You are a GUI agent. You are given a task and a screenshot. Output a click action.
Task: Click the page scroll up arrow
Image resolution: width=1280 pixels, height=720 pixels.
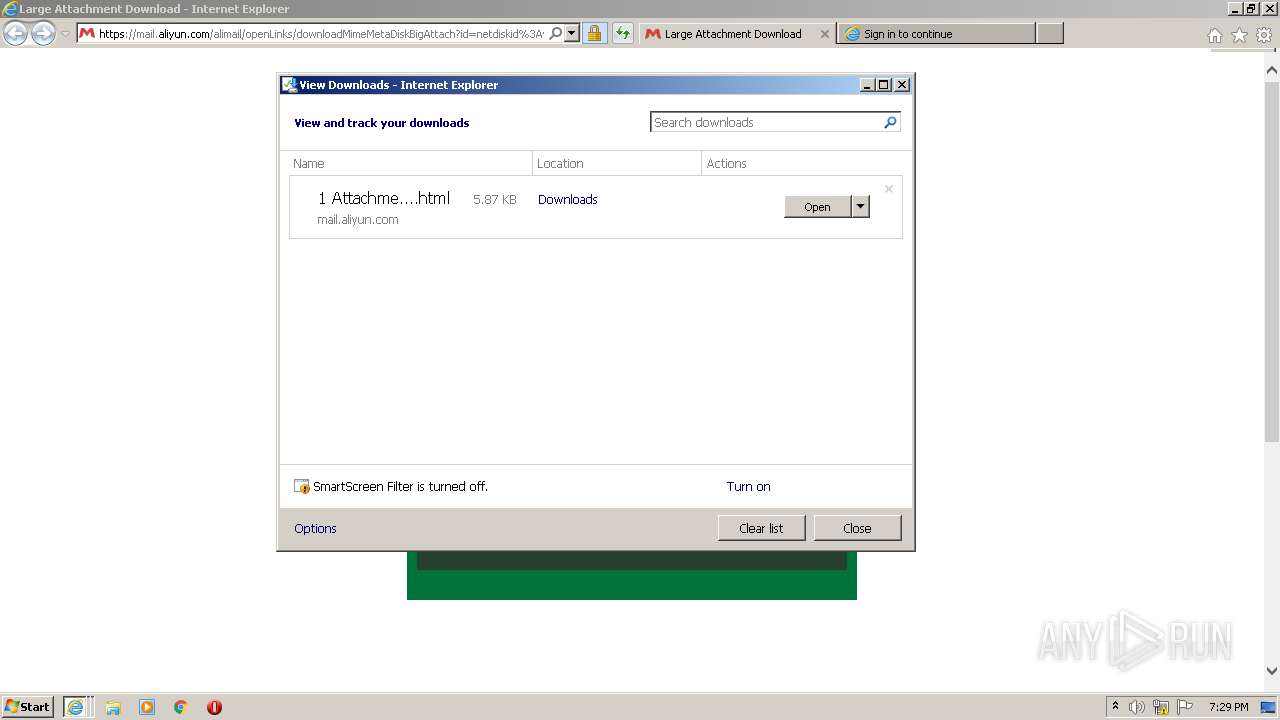point(1272,70)
